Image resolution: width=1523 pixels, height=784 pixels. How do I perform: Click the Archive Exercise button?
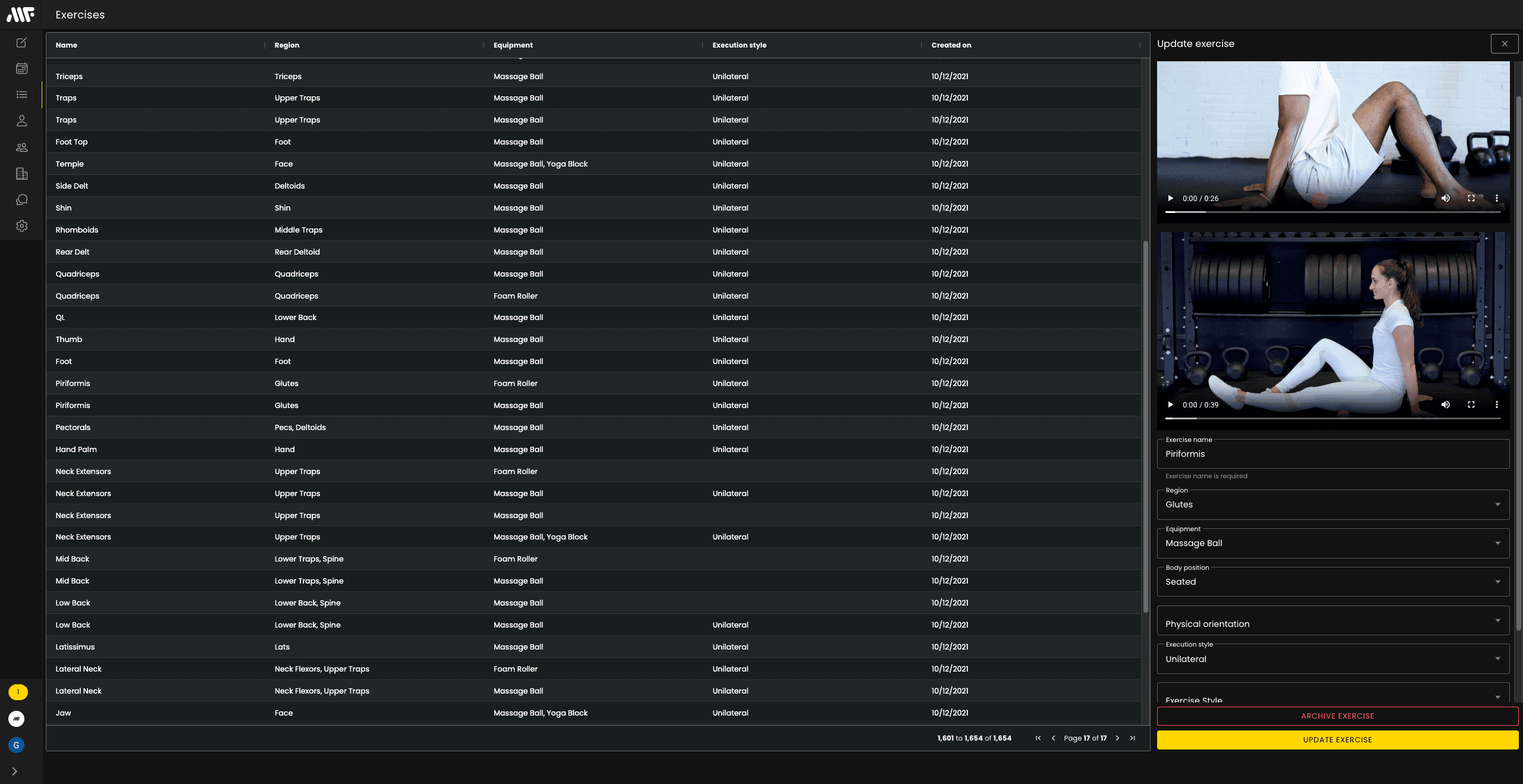[x=1337, y=716]
